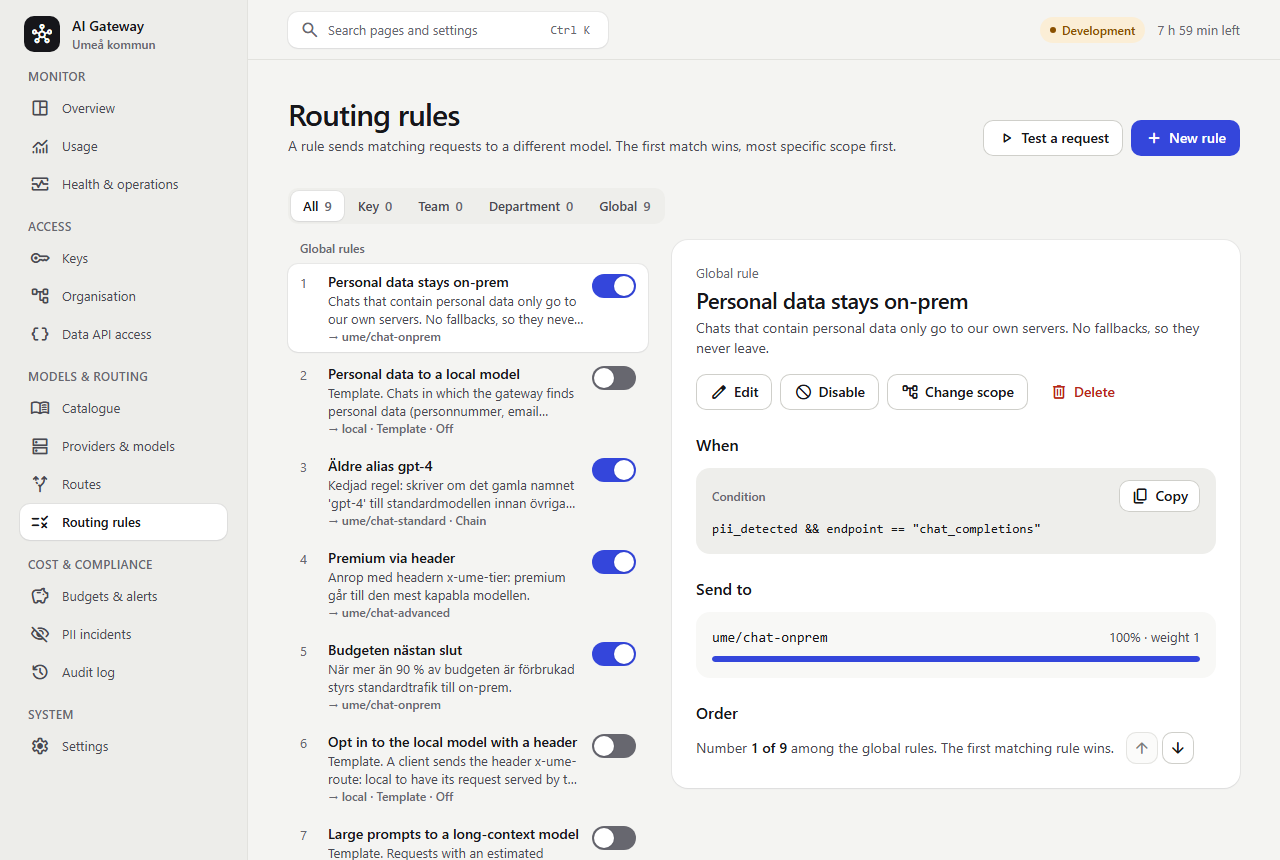Open Budgets & alerts piggy bank icon
Image resolution: width=1280 pixels, height=860 pixels.
click(x=40, y=596)
